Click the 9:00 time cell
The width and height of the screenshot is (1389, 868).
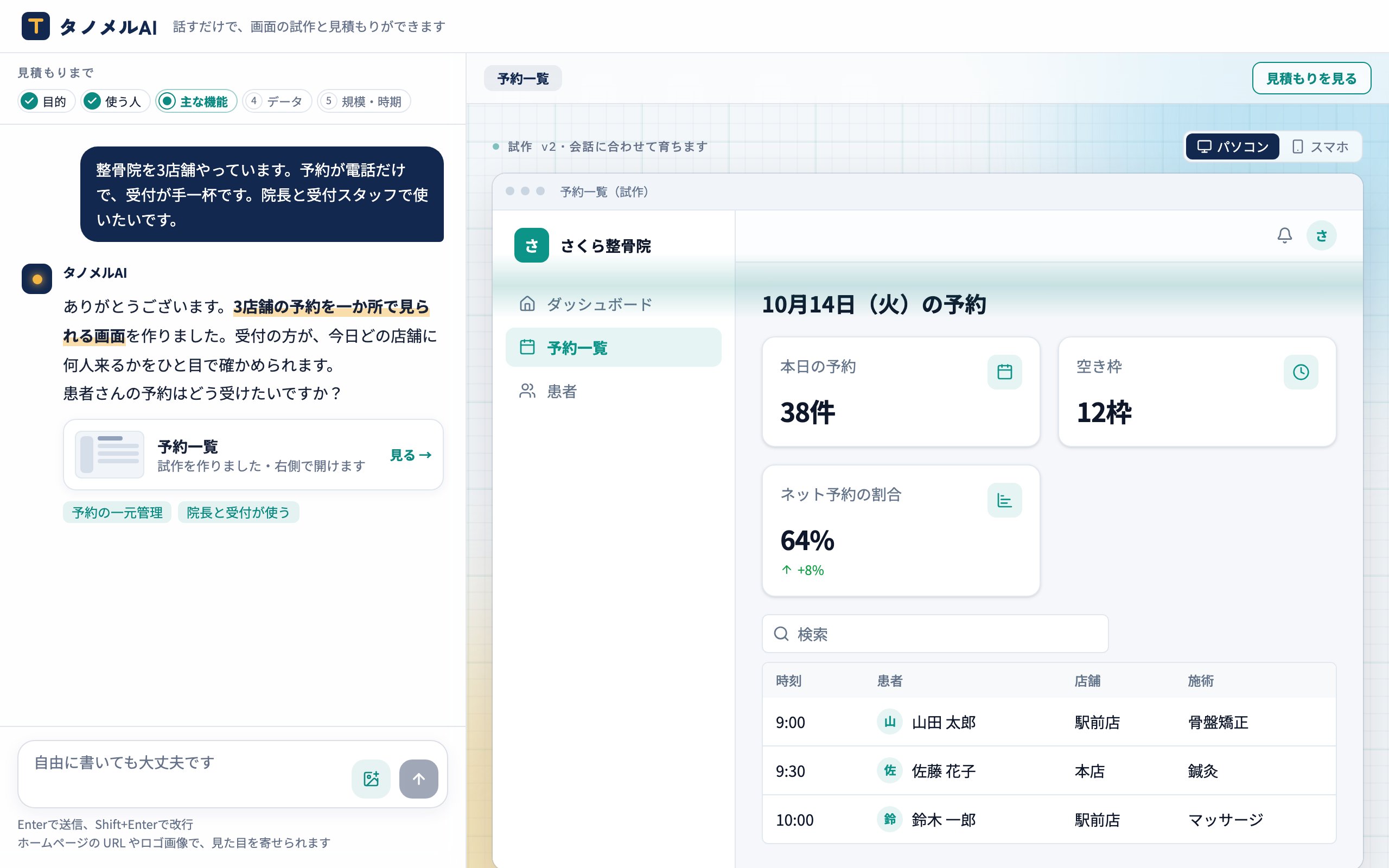coord(791,722)
